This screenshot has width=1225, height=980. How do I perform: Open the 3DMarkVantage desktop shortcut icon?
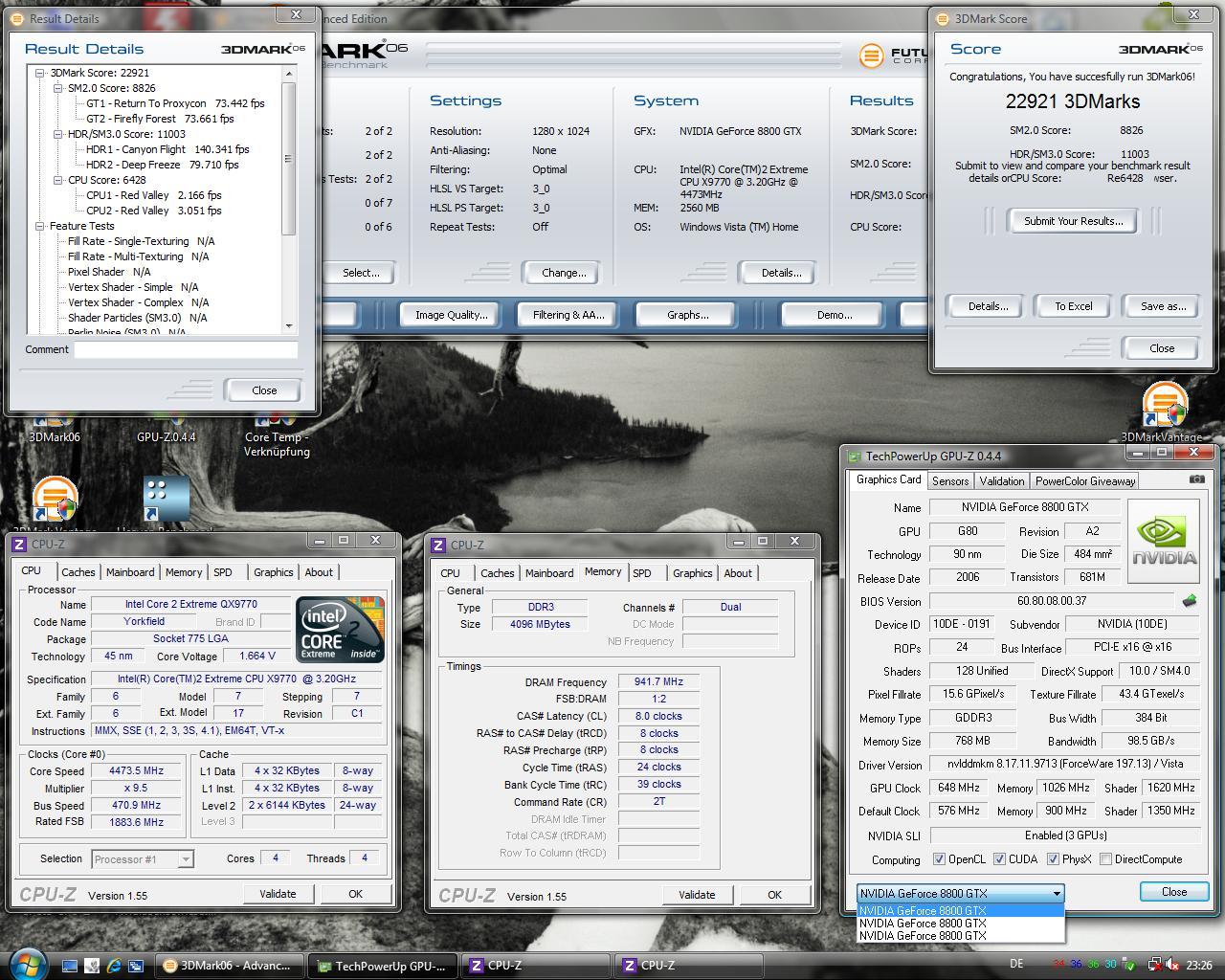pyautogui.click(x=1165, y=404)
